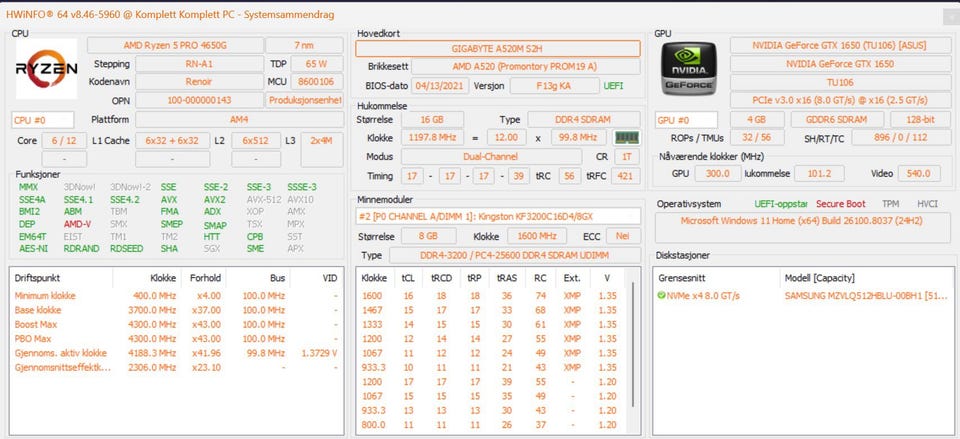
Task: Click the AVX-512 feature flag
Action: (x=263, y=199)
